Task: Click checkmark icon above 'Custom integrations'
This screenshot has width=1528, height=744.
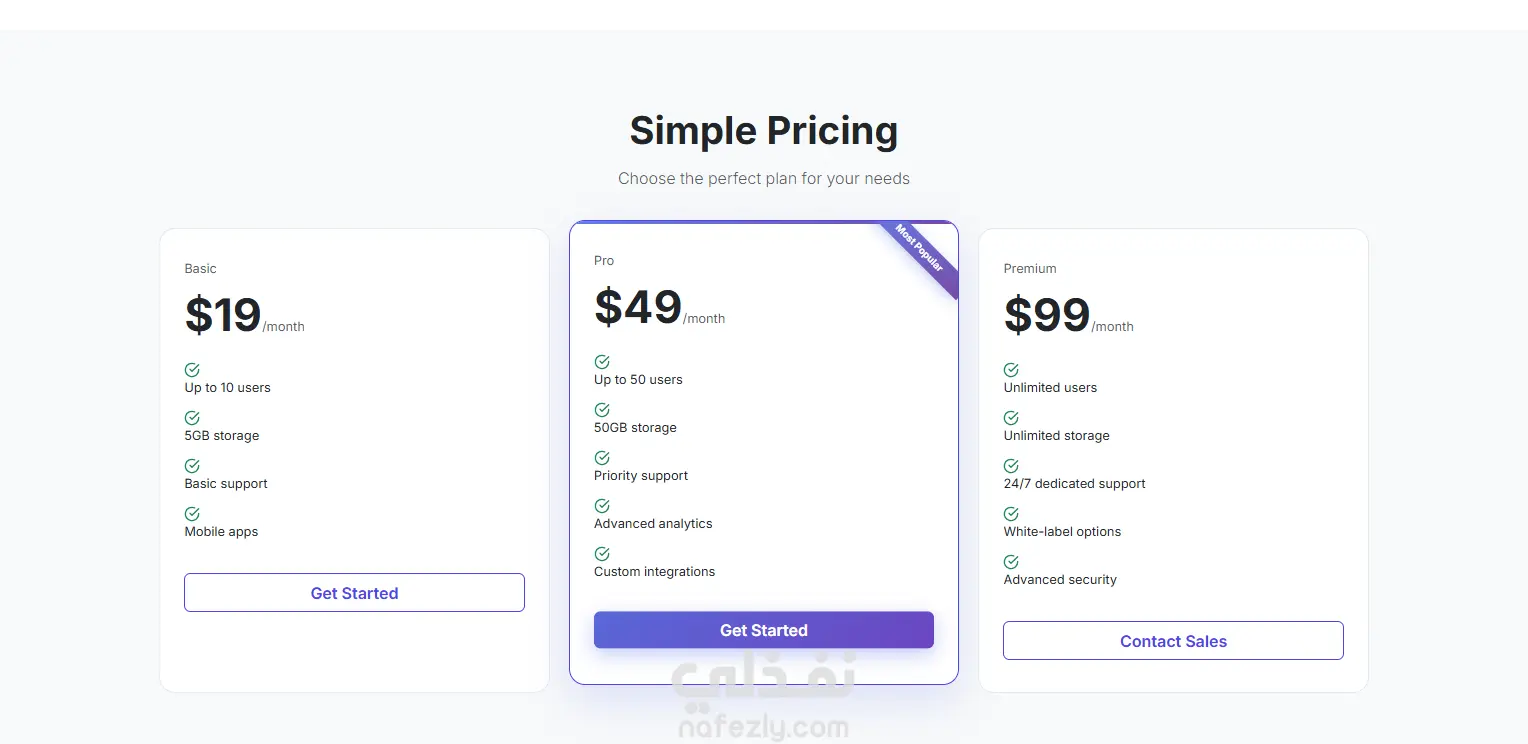Action: pos(602,554)
